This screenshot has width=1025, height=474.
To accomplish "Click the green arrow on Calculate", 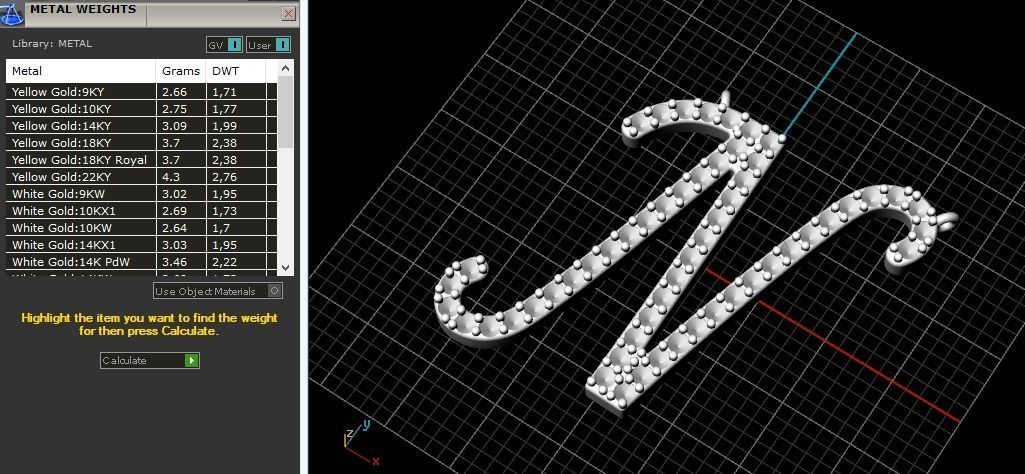I will [x=191, y=360].
